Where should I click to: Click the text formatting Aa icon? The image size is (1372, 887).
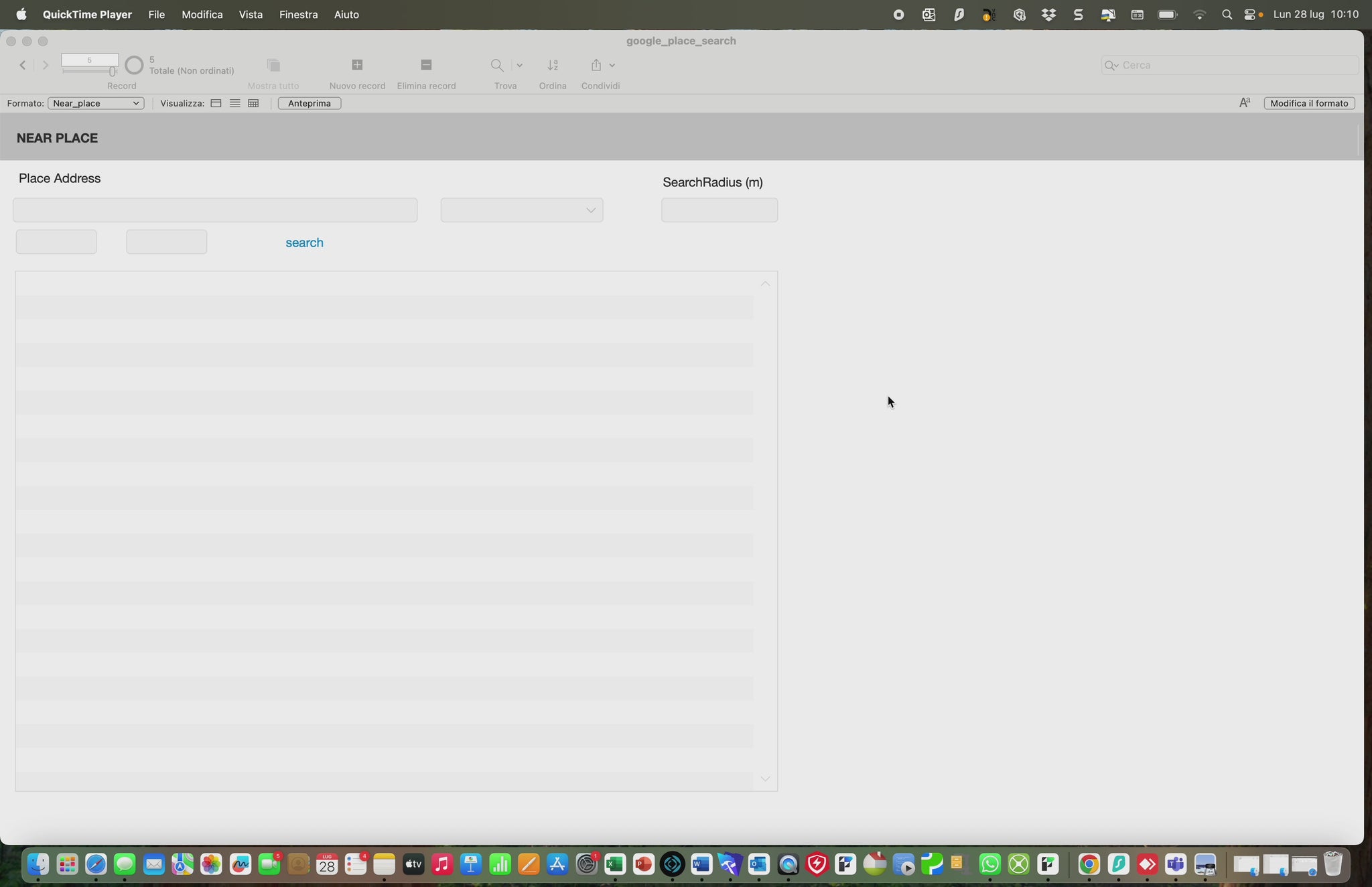[x=1245, y=103]
